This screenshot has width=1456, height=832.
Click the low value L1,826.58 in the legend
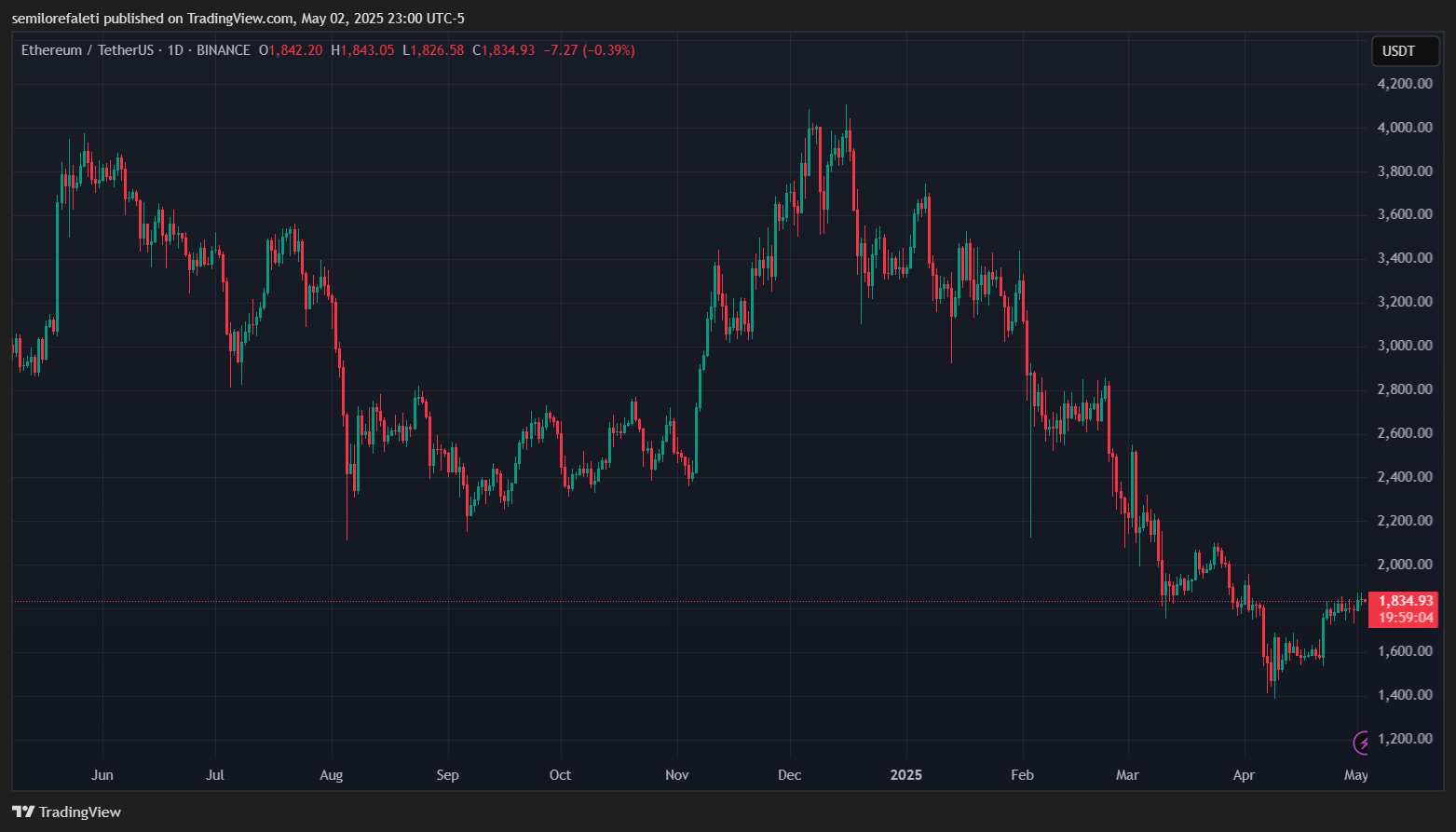434,50
